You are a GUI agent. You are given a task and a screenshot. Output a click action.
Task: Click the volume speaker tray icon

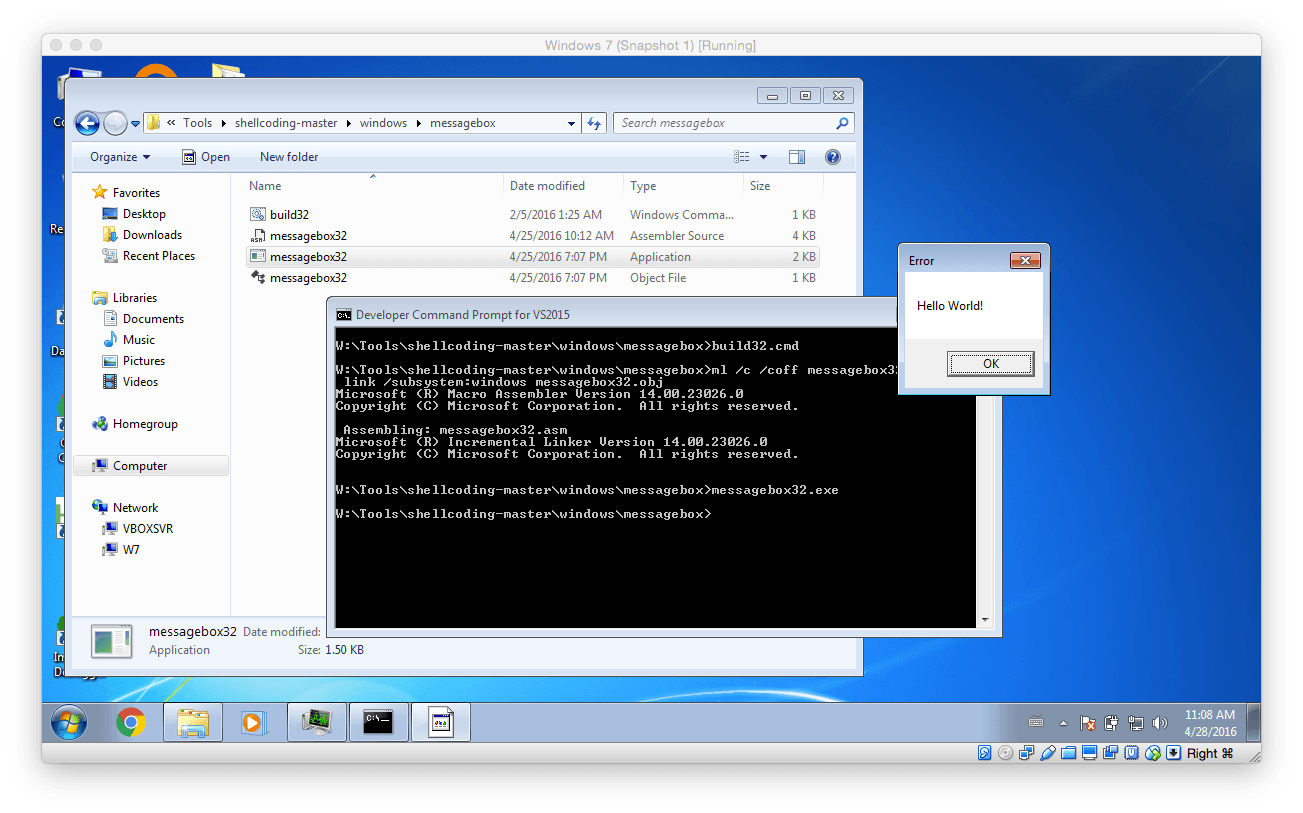1160,723
